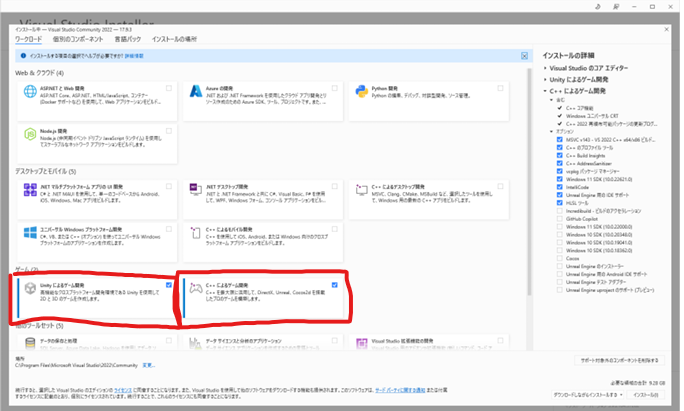Switch to the Workloads tab

pos(28,39)
